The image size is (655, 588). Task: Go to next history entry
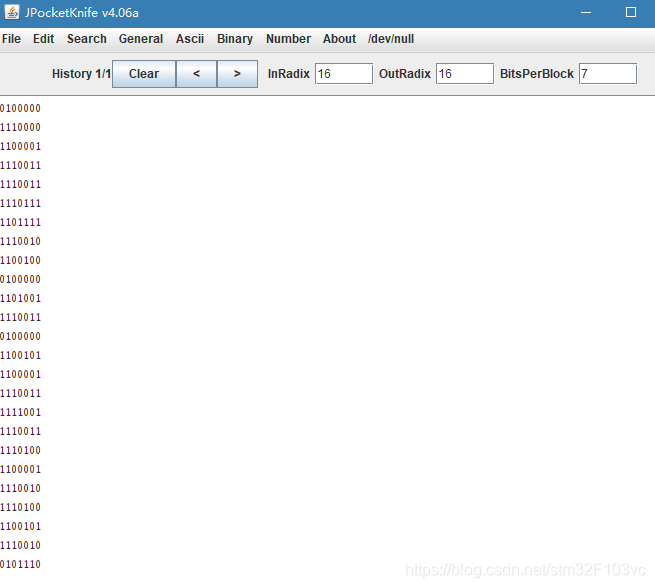click(237, 74)
